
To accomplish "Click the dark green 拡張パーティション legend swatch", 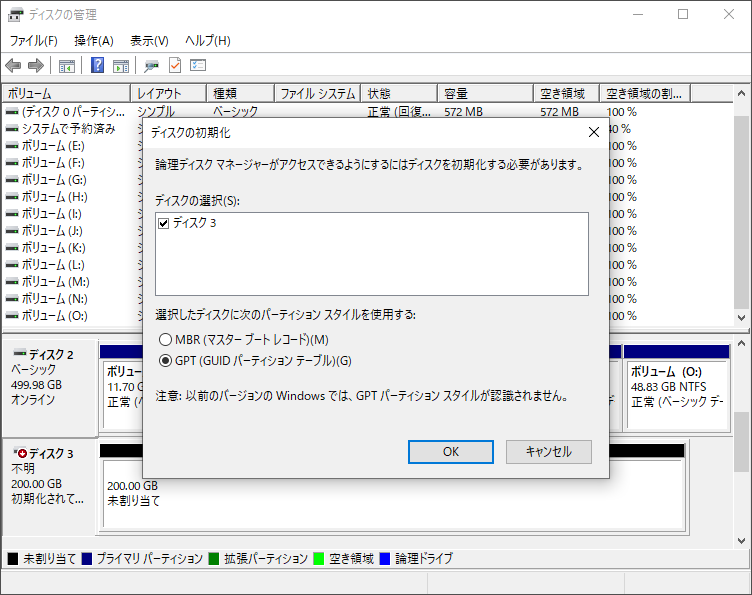I will [214, 559].
